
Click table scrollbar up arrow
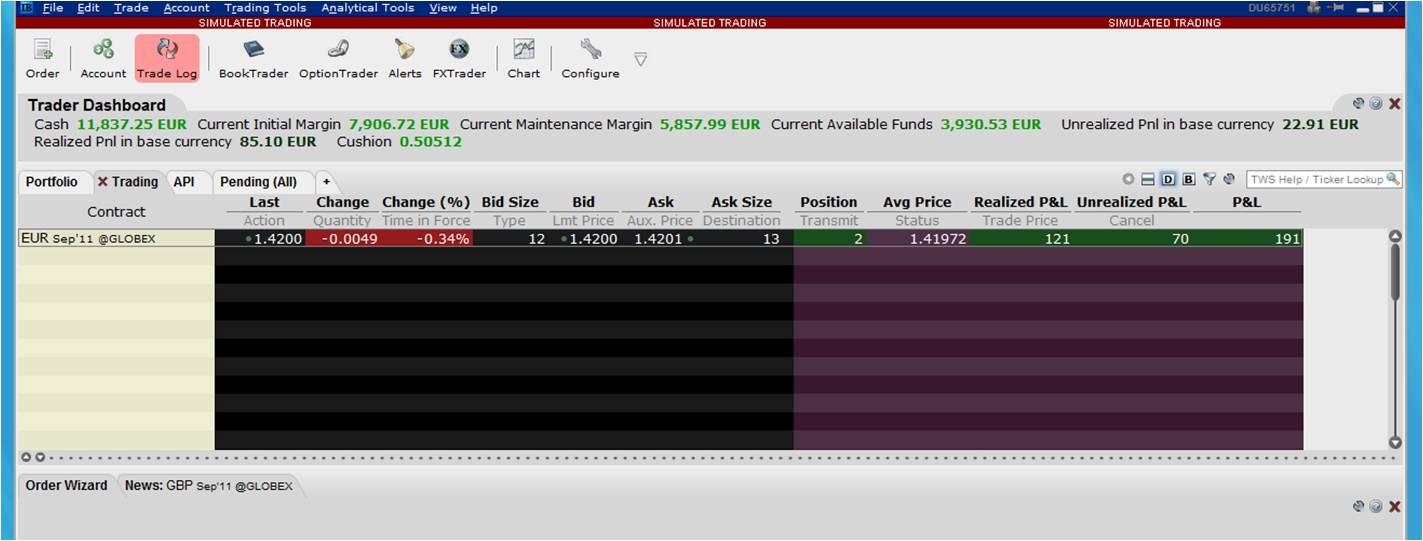1395,236
